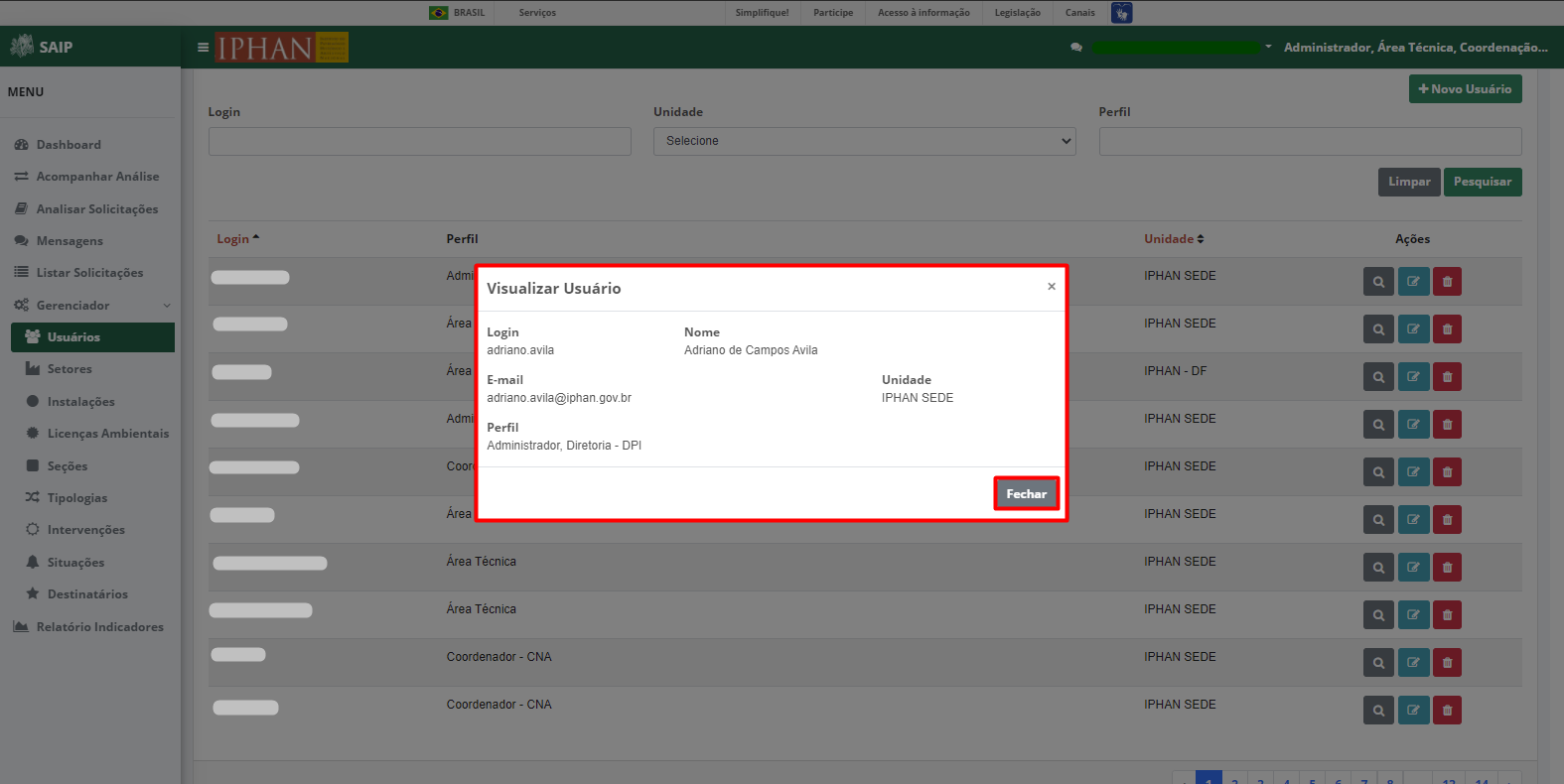
Task: Click the login value adriano.avila in the dialog
Action: (520, 350)
